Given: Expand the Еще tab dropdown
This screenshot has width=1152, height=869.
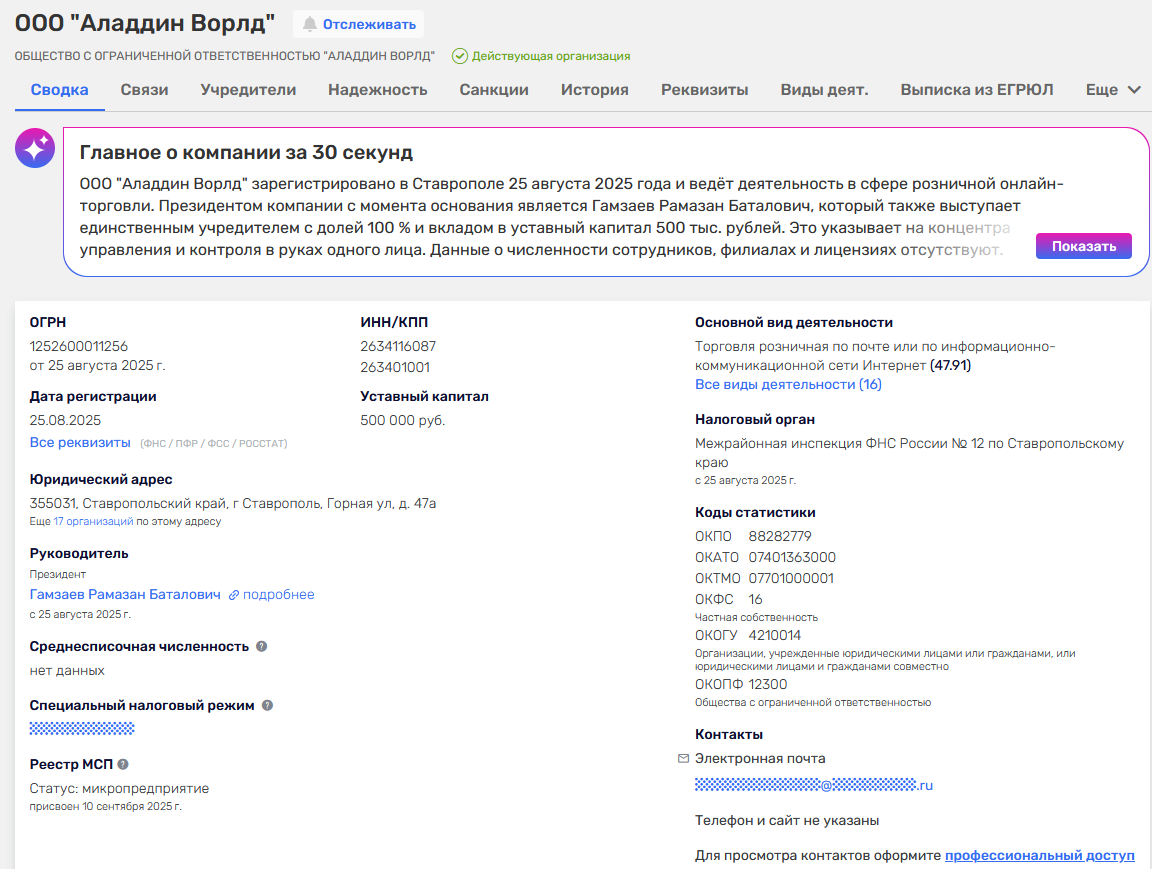Looking at the screenshot, I should (x=1113, y=90).
